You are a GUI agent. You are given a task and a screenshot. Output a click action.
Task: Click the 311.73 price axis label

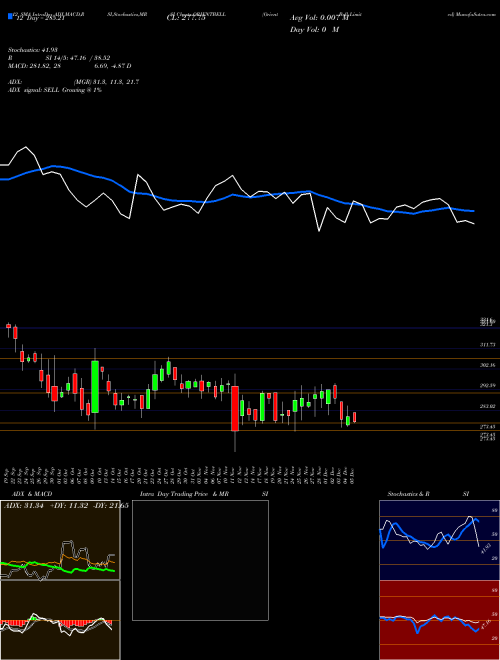488,345
